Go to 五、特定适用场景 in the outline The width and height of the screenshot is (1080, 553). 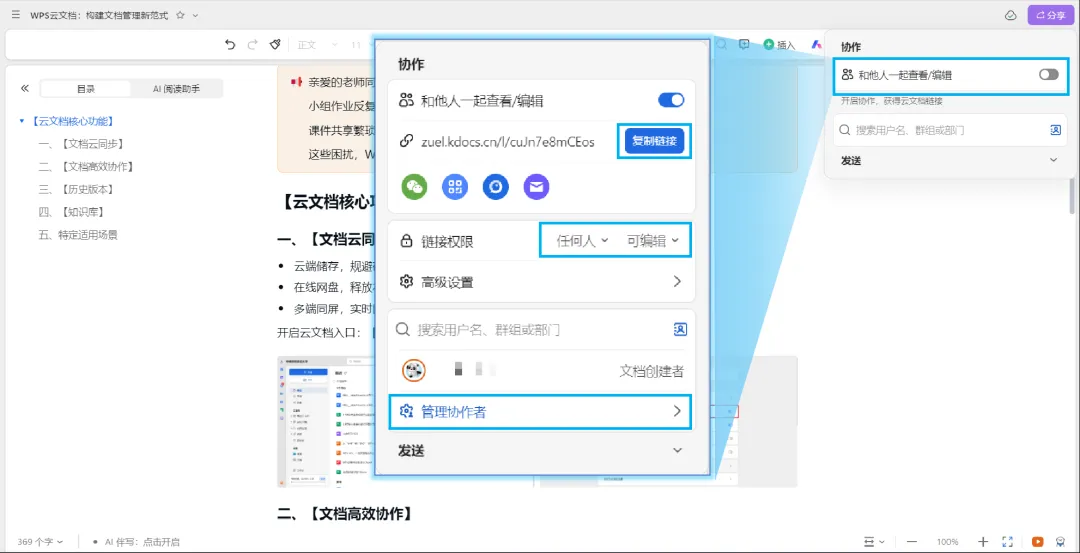click(78, 235)
